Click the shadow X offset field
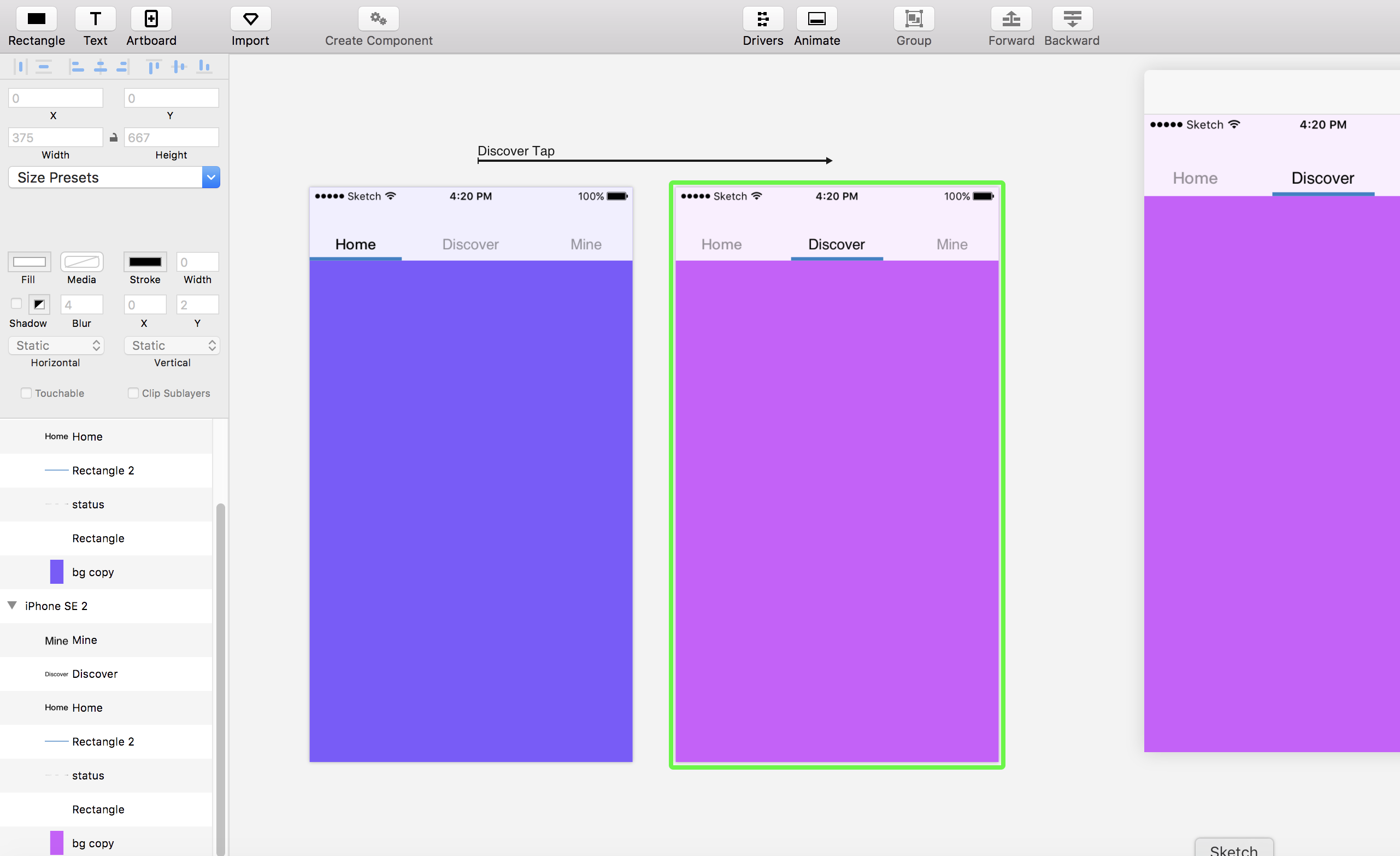The image size is (1400, 856). 145,304
